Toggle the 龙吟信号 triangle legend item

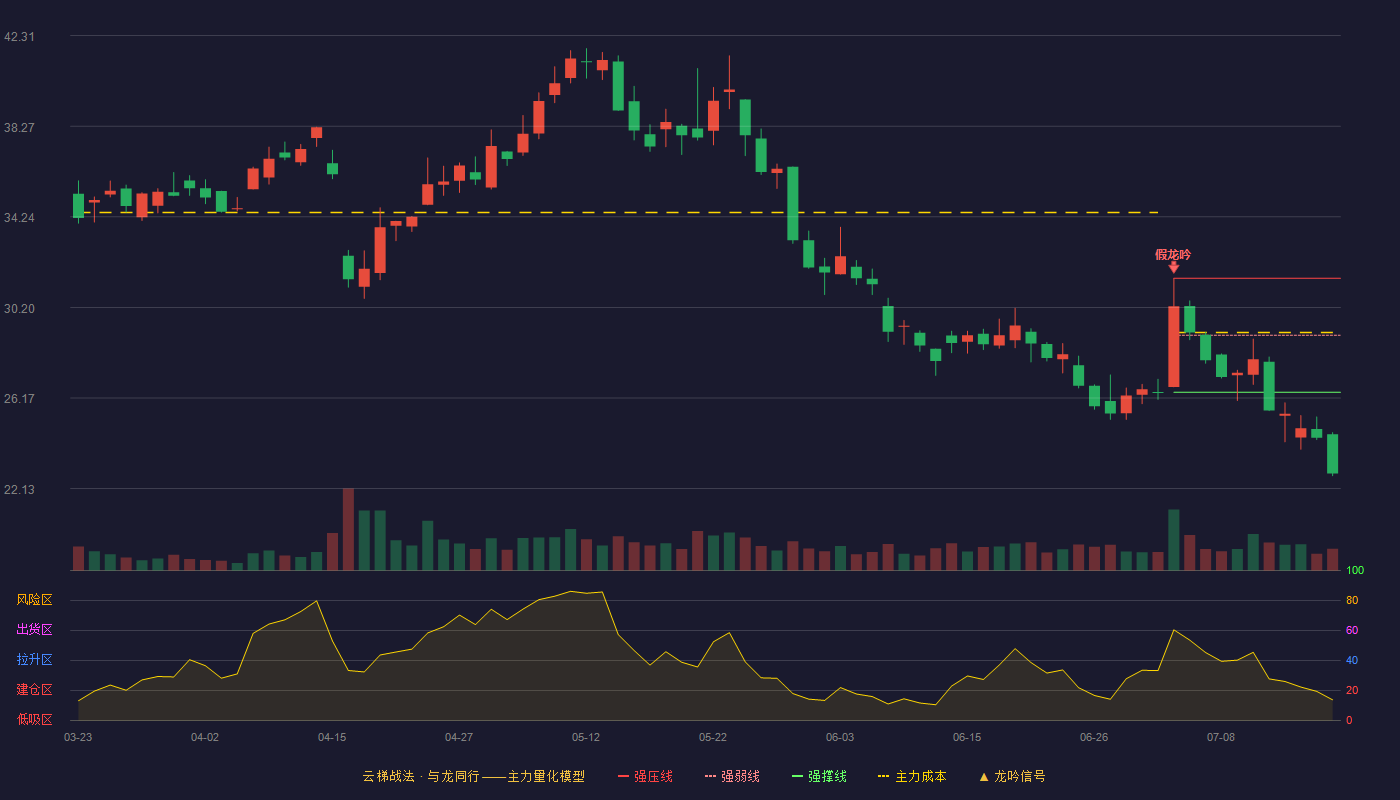1012,776
